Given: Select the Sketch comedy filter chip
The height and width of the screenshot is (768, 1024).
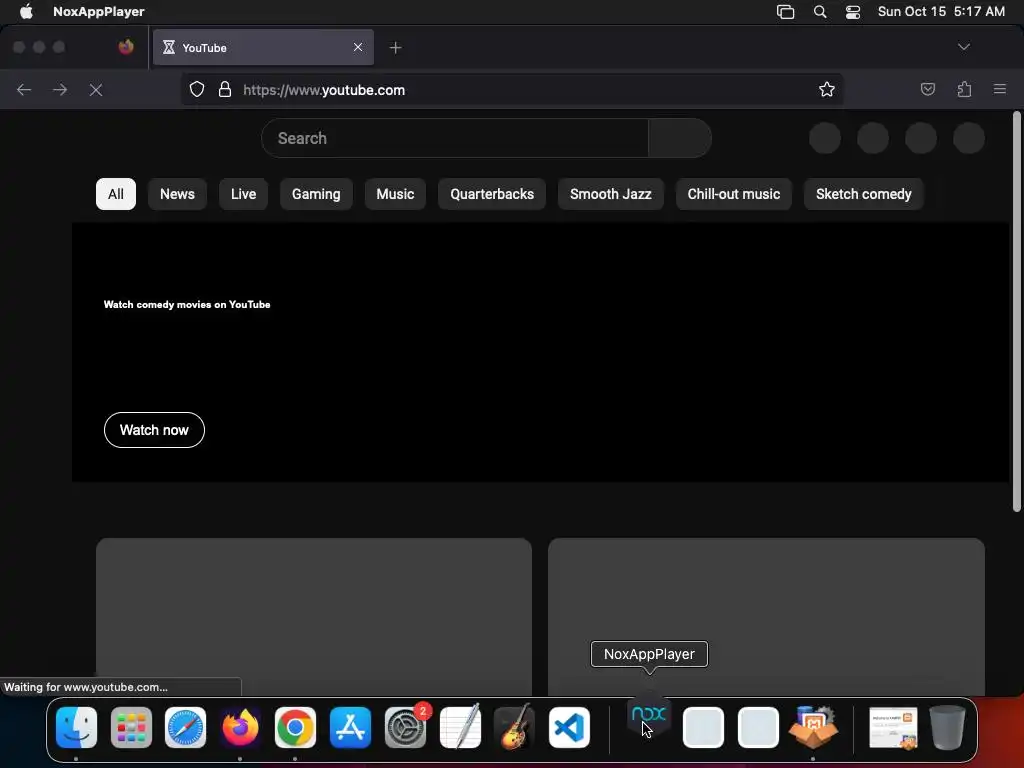Looking at the screenshot, I should coord(863,194).
